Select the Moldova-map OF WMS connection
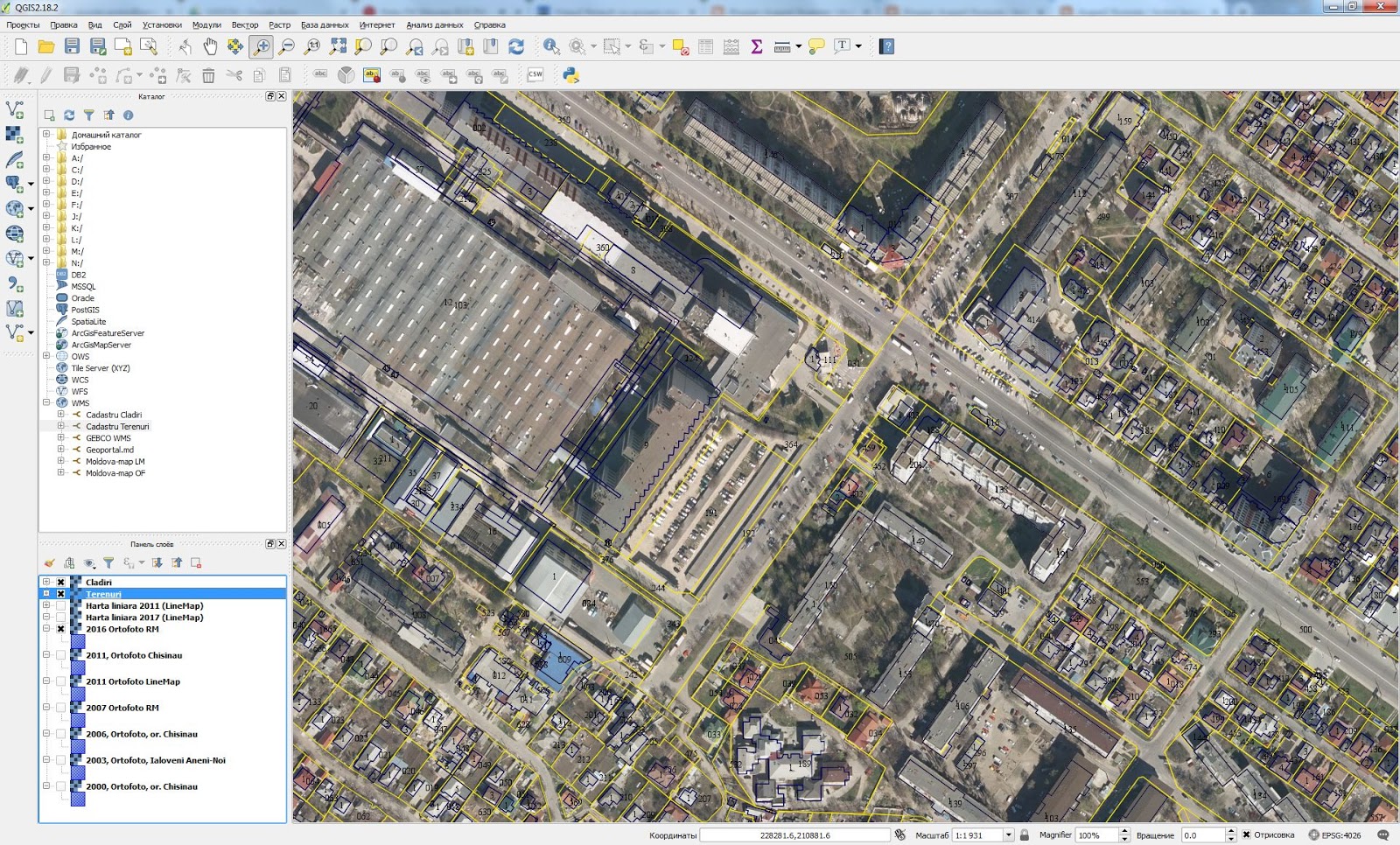Viewport: 1400px width, 845px height. tap(115, 473)
